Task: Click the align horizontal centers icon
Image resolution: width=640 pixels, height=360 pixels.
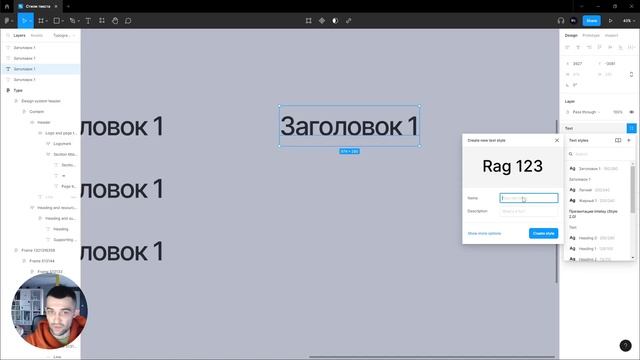Action: [x=578, y=47]
